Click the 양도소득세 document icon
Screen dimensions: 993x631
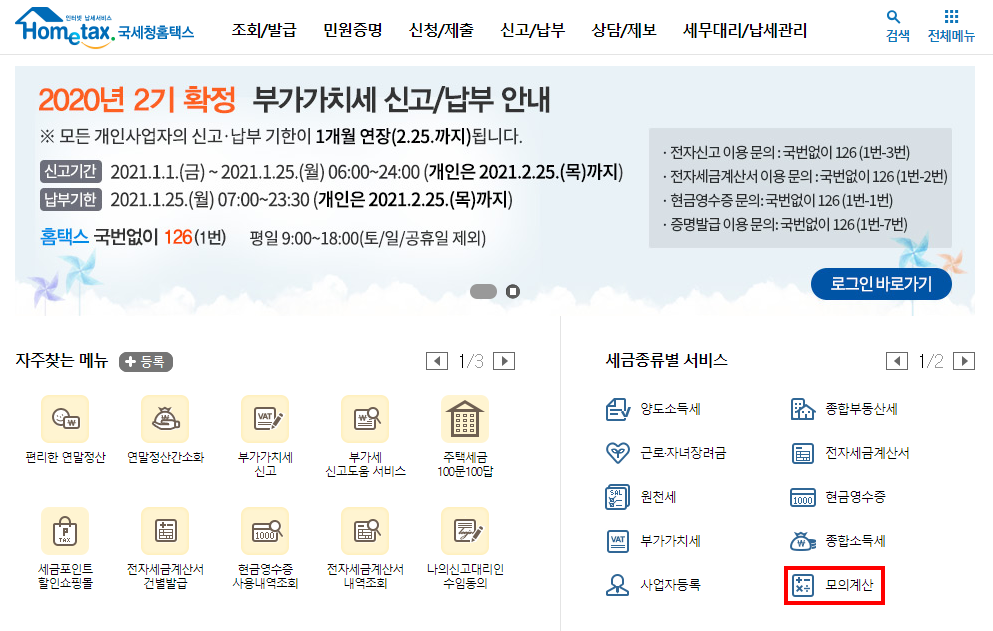pyautogui.click(x=617, y=409)
